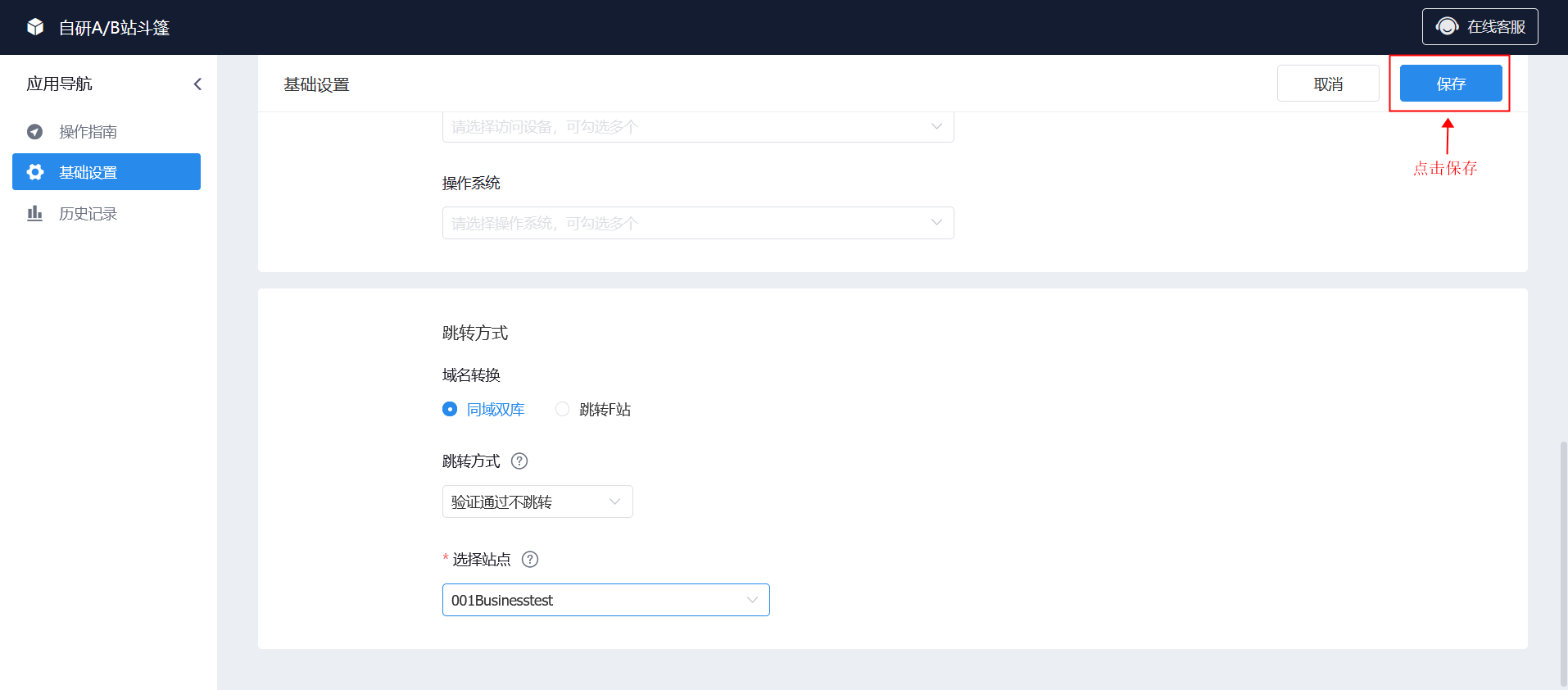
Task: Click the 域名转换 label
Action: tap(471, 375)
